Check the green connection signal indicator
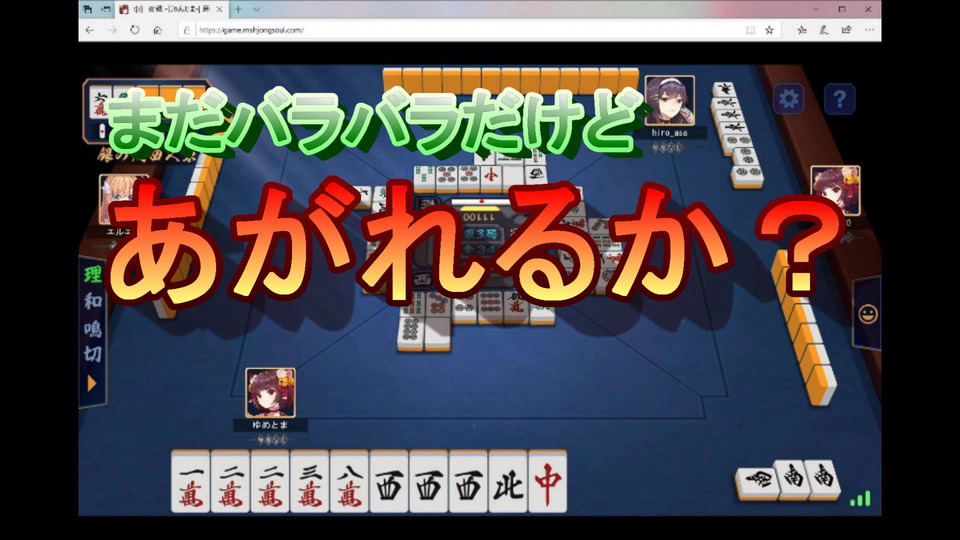Screen dimensions: 960x540 coord(860,499)
